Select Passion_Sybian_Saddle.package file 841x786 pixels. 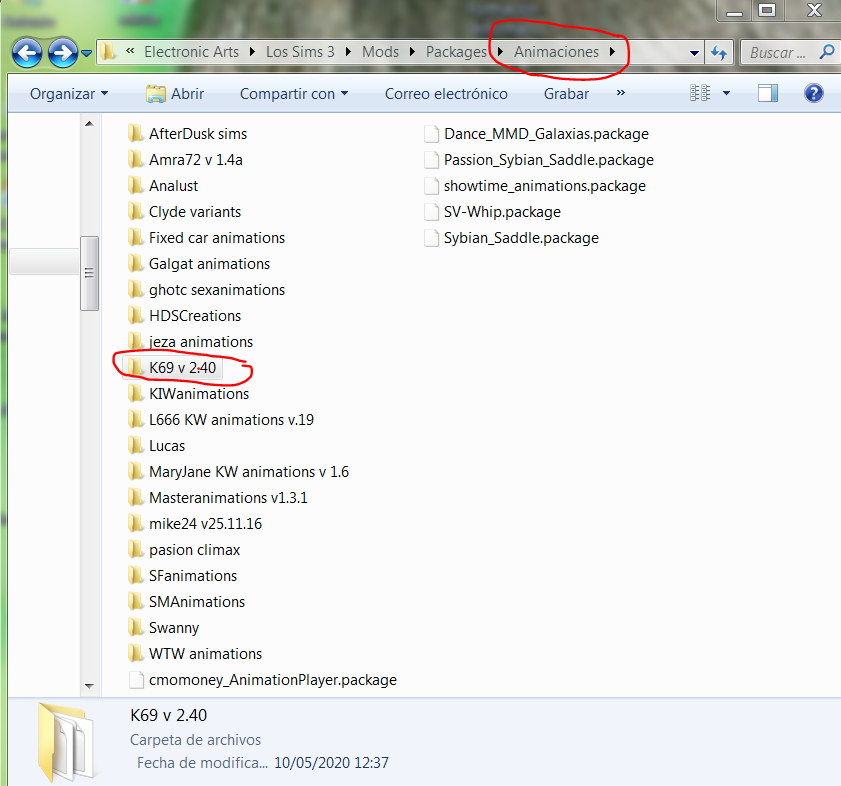click(539, 160)
